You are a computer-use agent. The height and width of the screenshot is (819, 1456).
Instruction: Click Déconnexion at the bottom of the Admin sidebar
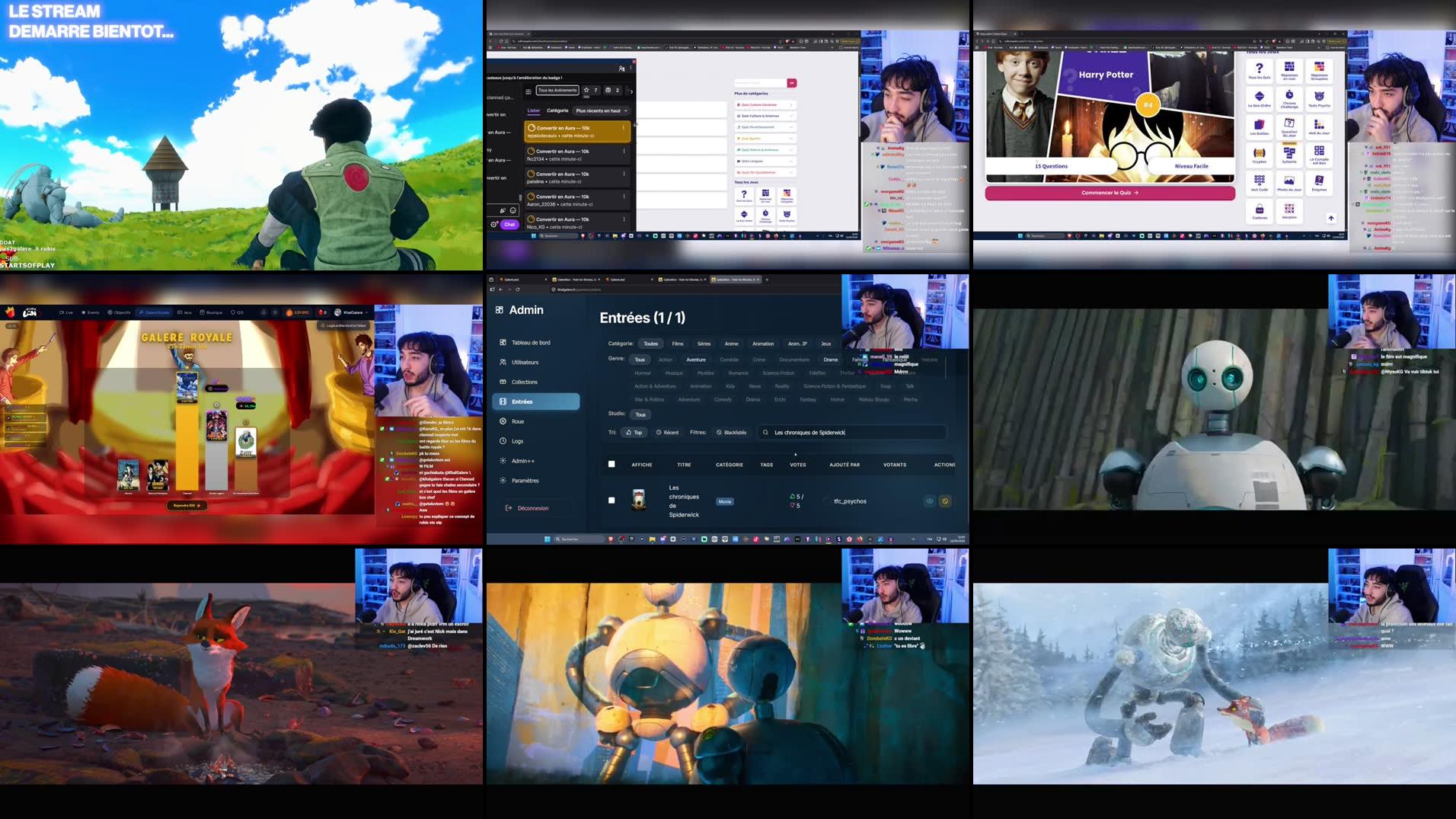pyautogui.click(x=533, y=507)
